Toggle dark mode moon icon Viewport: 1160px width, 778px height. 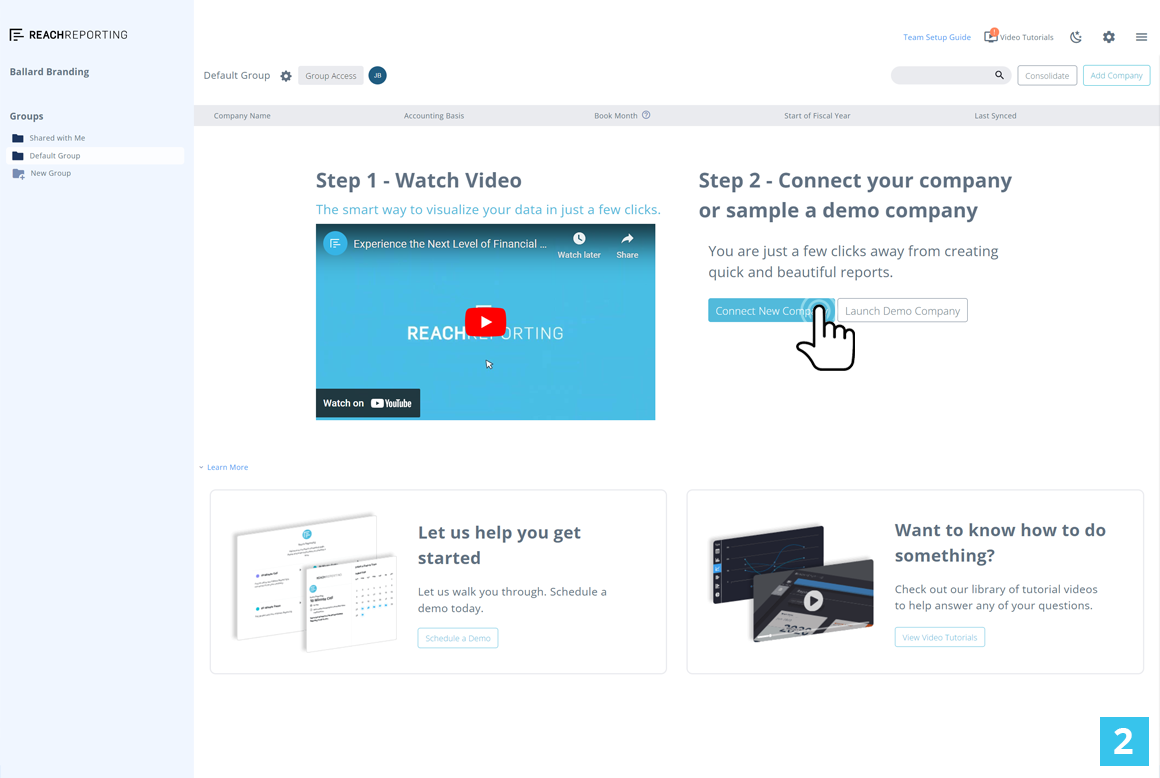tap(1076, 37)
